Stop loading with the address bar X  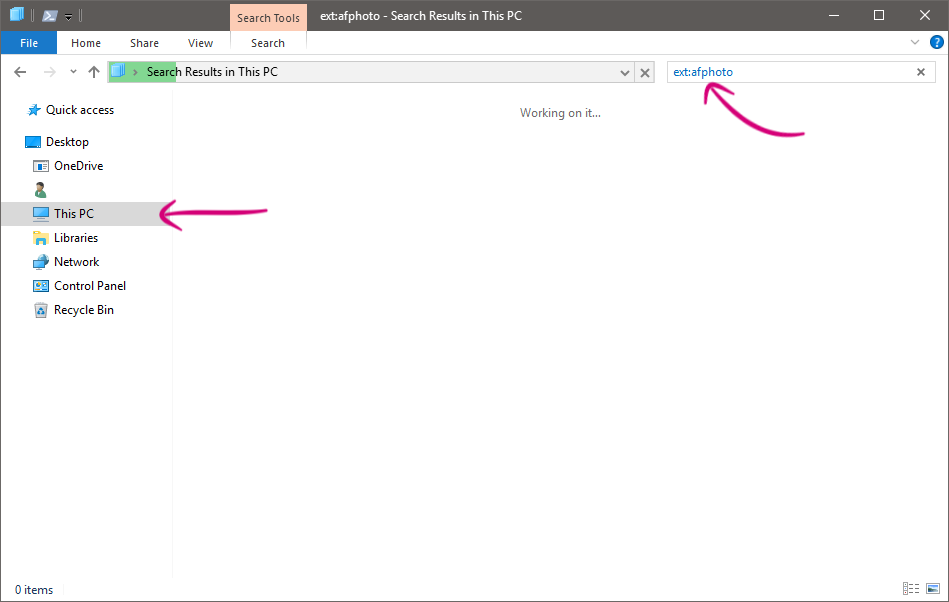pyautogui.click(x=645, y=73)
